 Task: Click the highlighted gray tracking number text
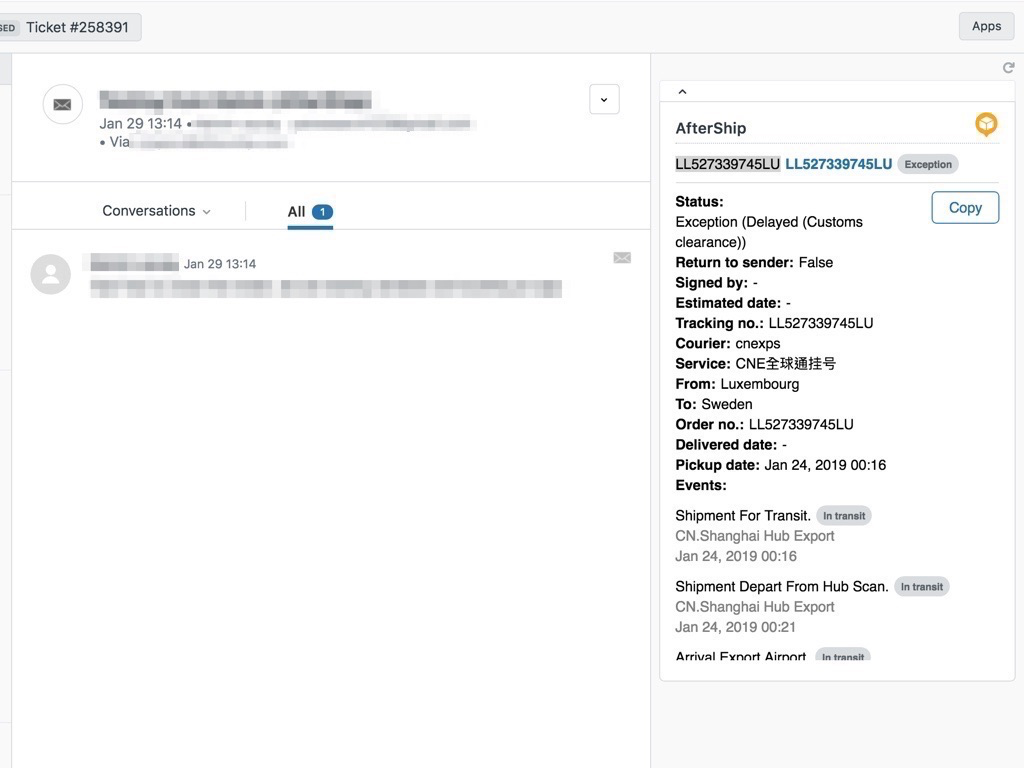727,164
